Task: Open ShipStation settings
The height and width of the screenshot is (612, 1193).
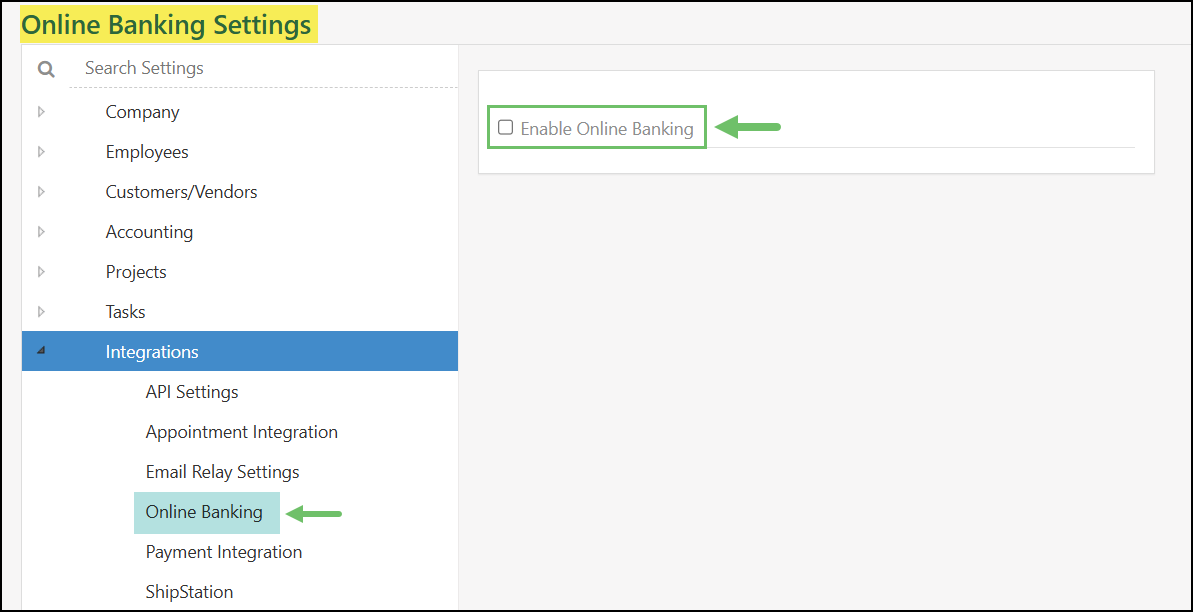Action: 189,591
